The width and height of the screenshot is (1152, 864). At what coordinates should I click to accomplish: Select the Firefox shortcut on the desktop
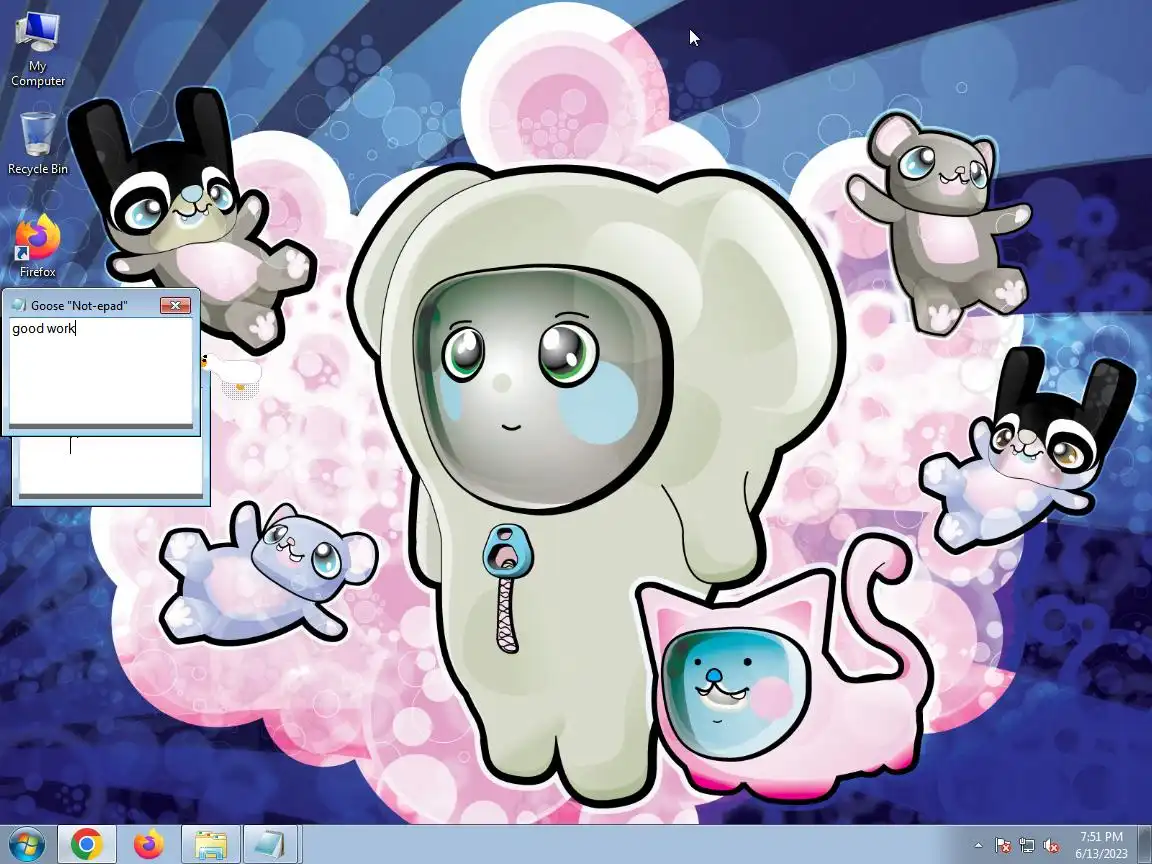(37, 246)
